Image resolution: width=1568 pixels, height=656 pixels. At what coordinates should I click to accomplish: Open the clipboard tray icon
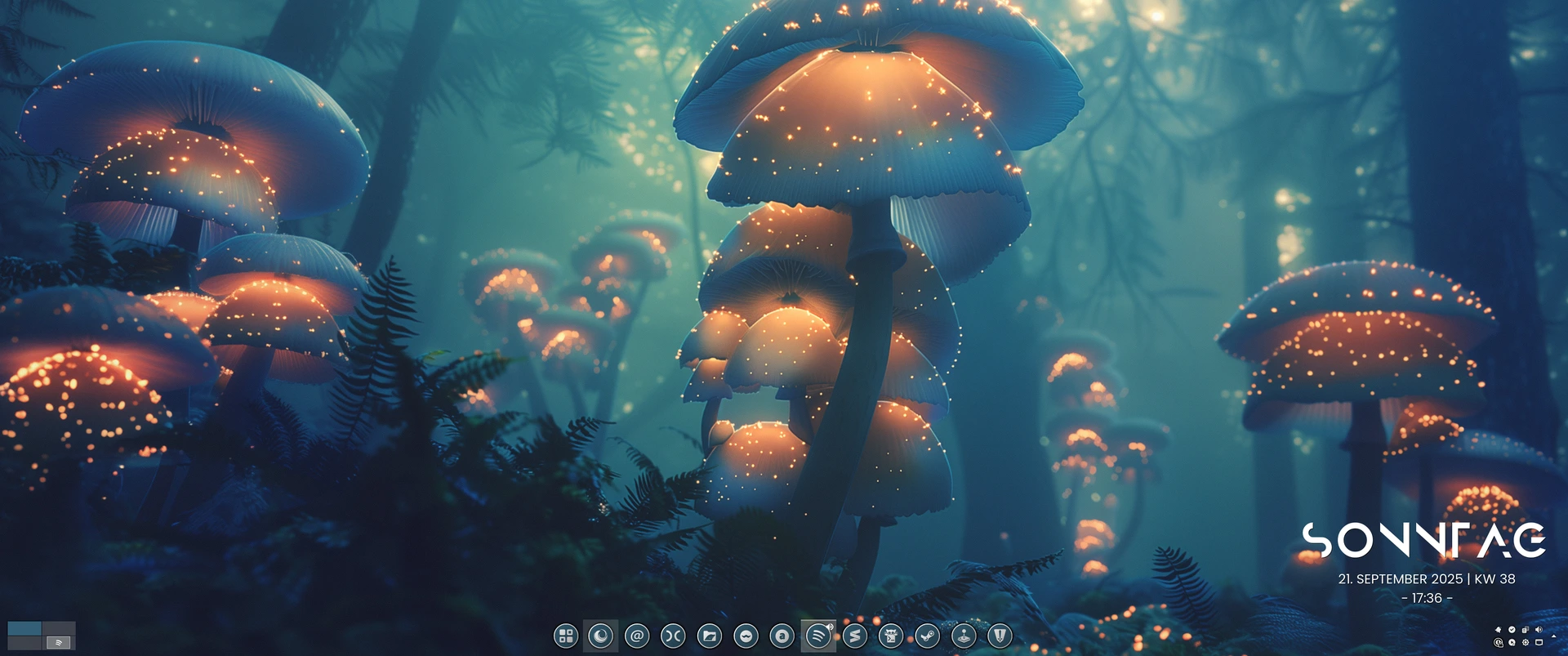click(x=1525, y=630)
